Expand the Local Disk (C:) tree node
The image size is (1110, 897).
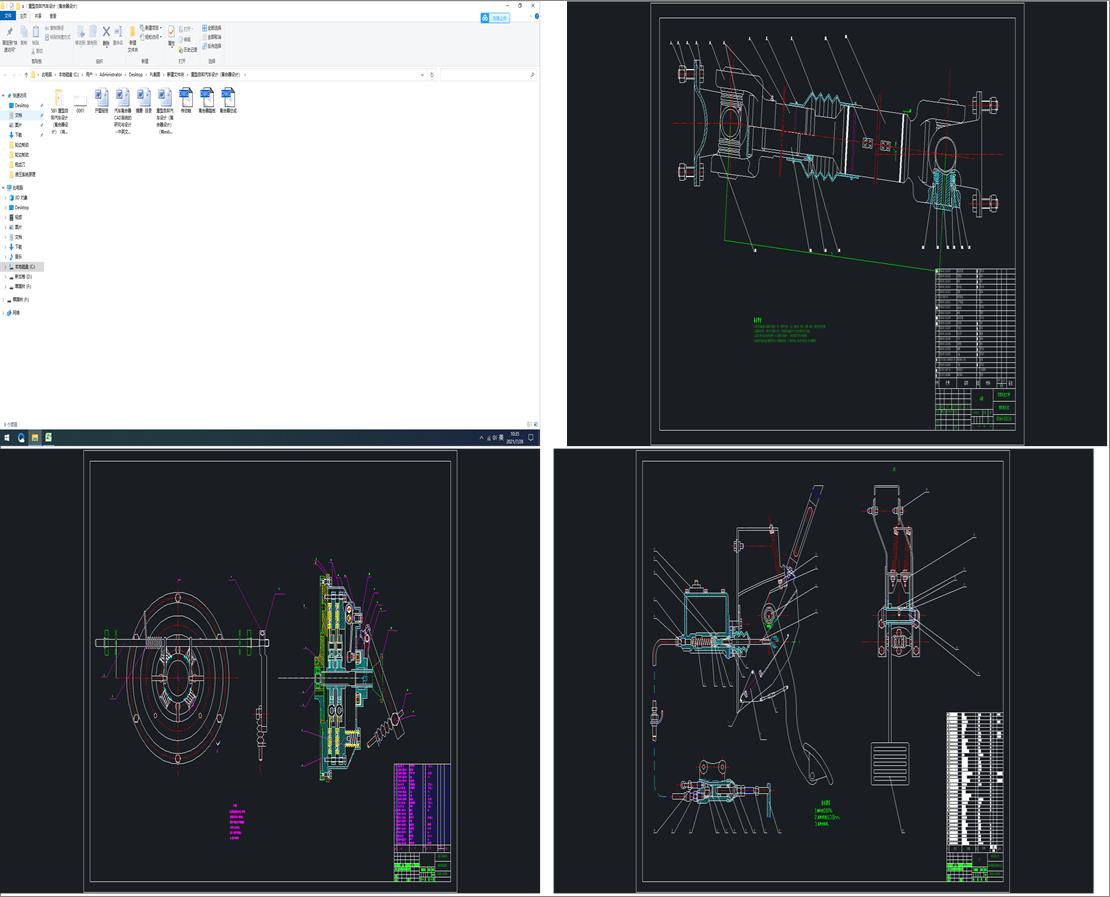tap(5, 267)
